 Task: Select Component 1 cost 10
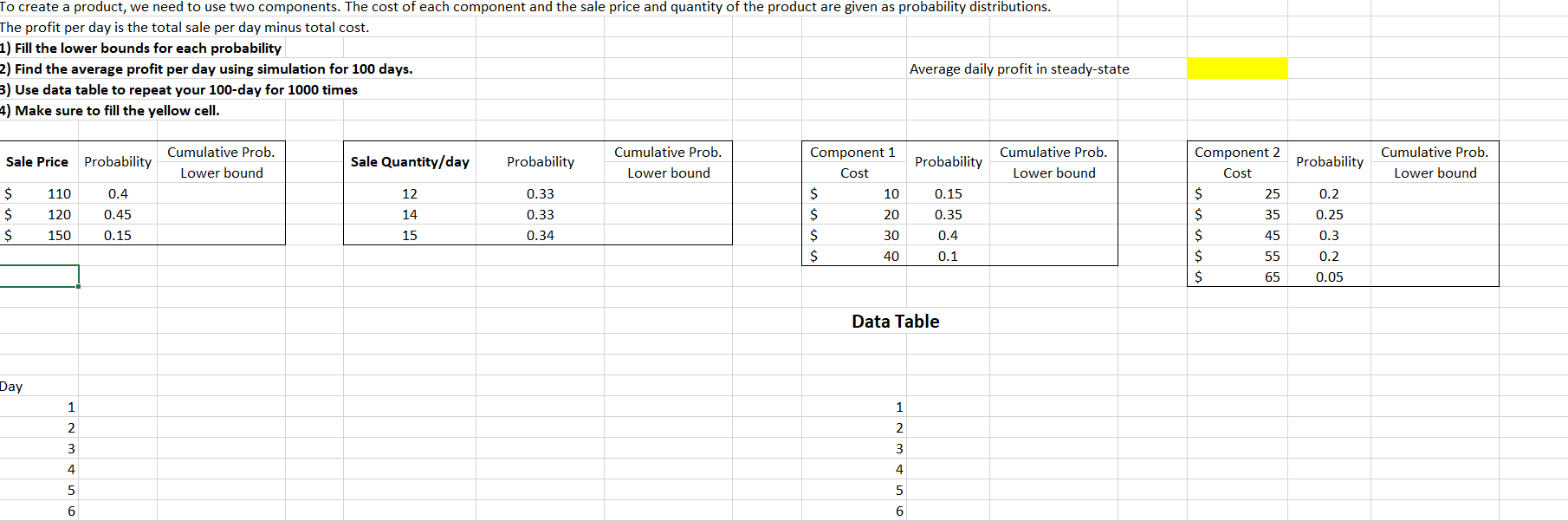coord(891,194)
